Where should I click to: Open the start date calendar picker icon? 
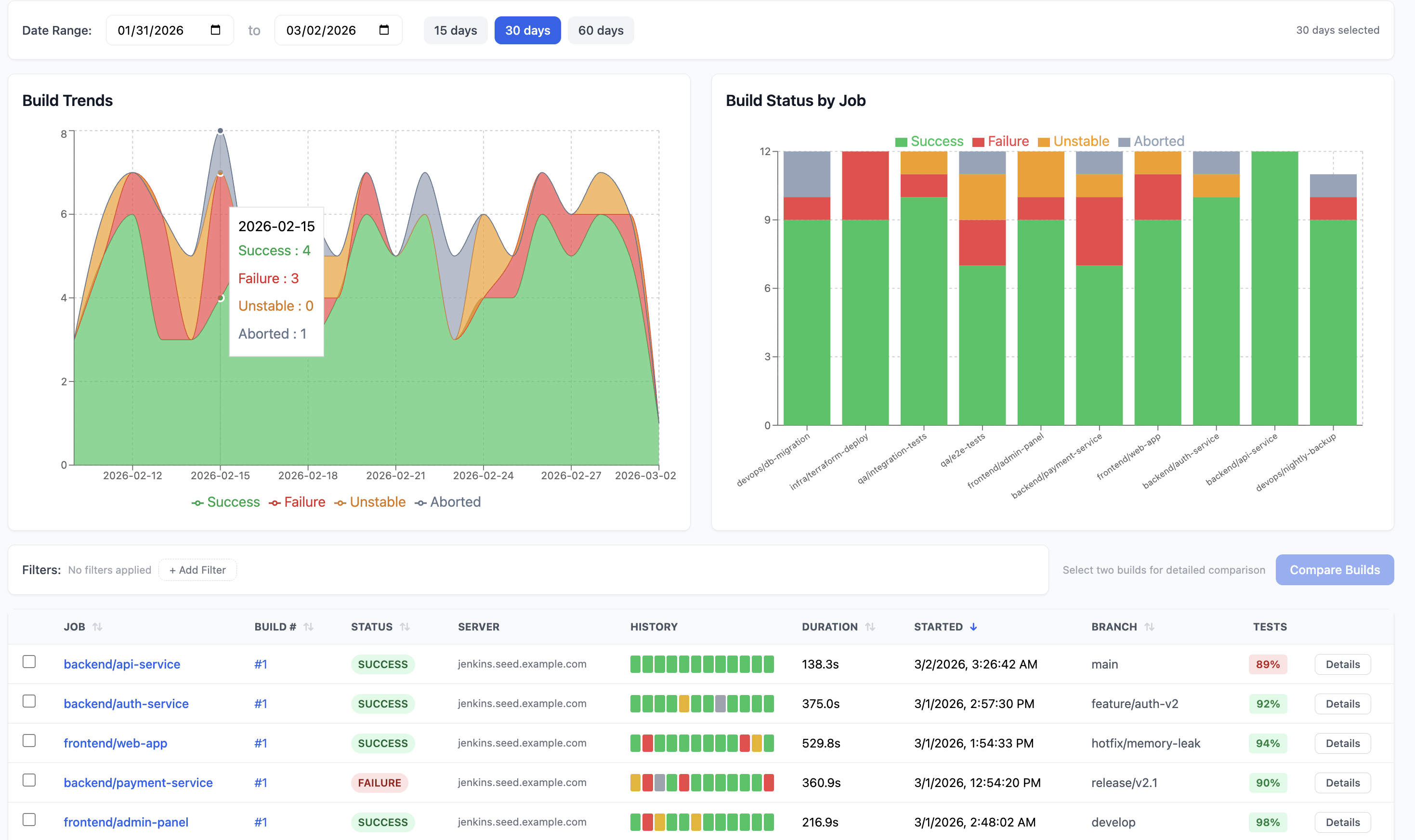pyautogui.click(x=215, y=30)
